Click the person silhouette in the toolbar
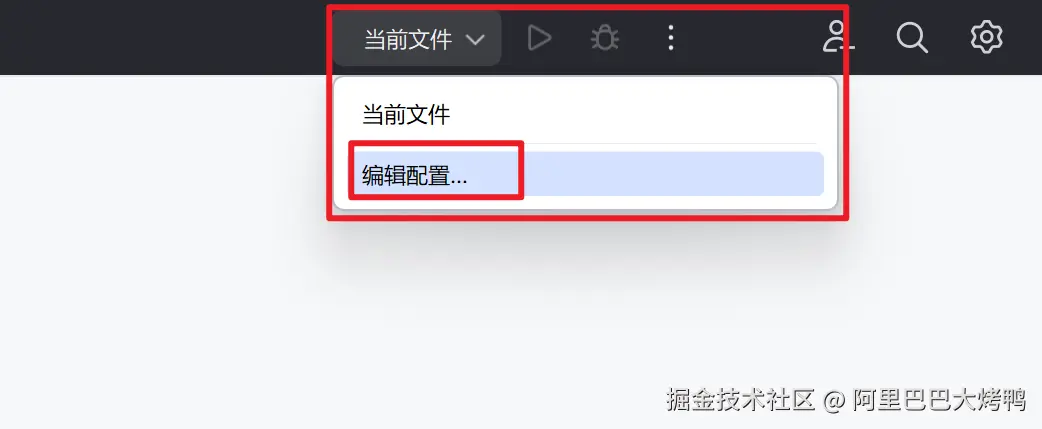This screenshot has height=429, width=1042. tap(839, 37)
